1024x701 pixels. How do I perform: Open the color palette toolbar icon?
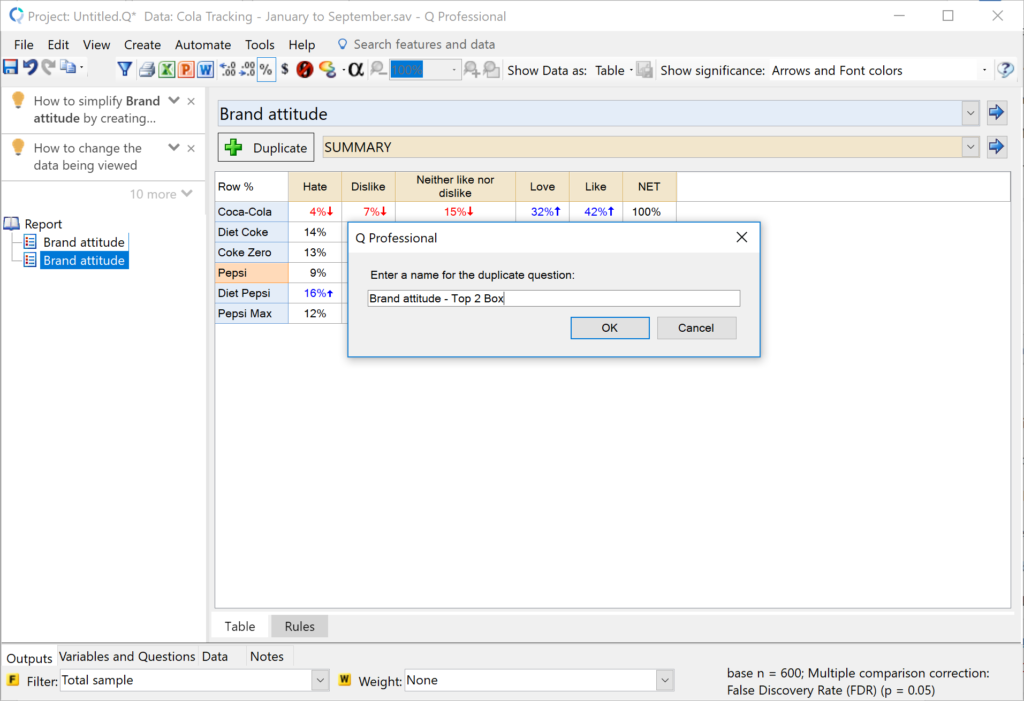point(327,69)
